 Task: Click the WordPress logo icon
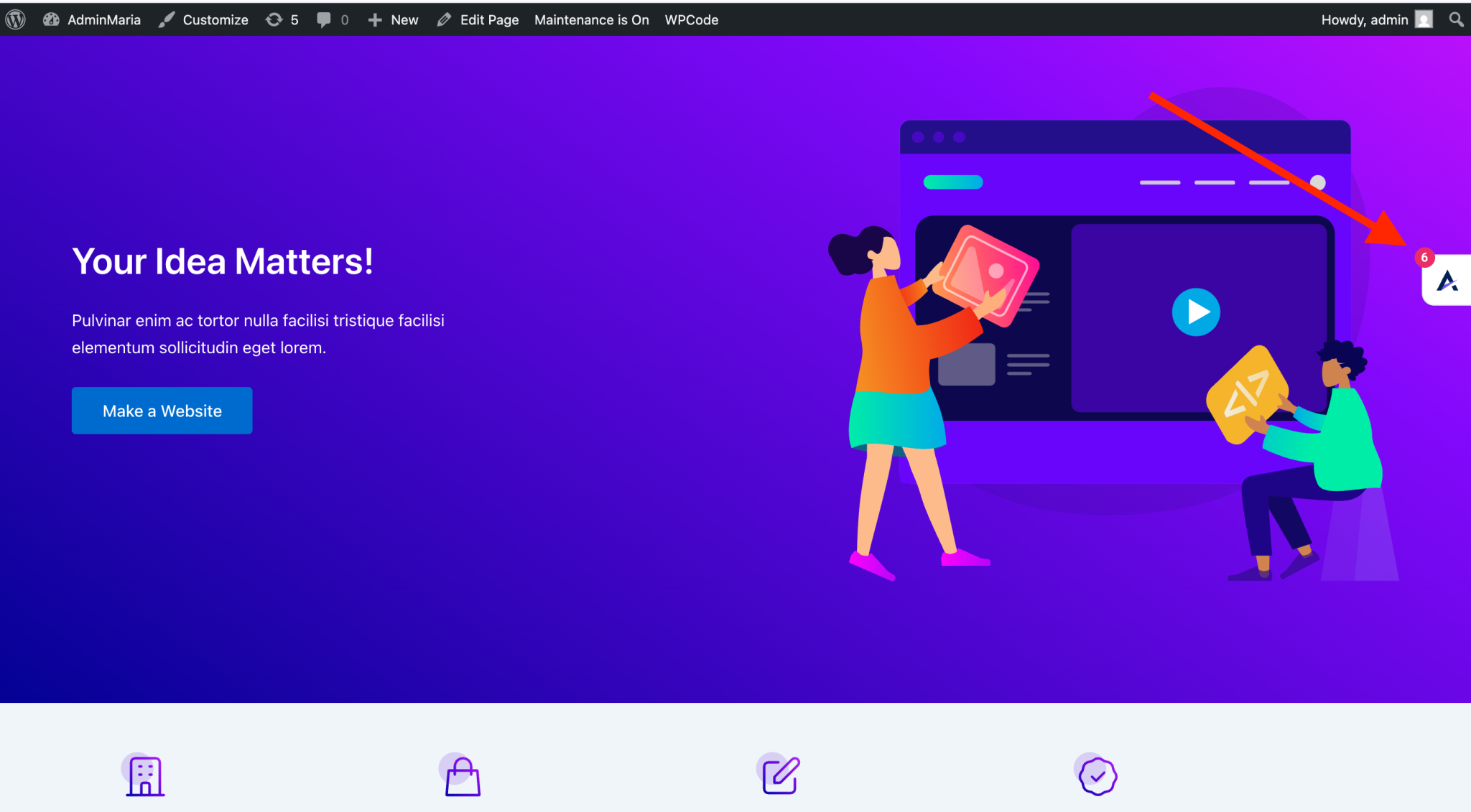pyautogui.click(x=16, y=19)
